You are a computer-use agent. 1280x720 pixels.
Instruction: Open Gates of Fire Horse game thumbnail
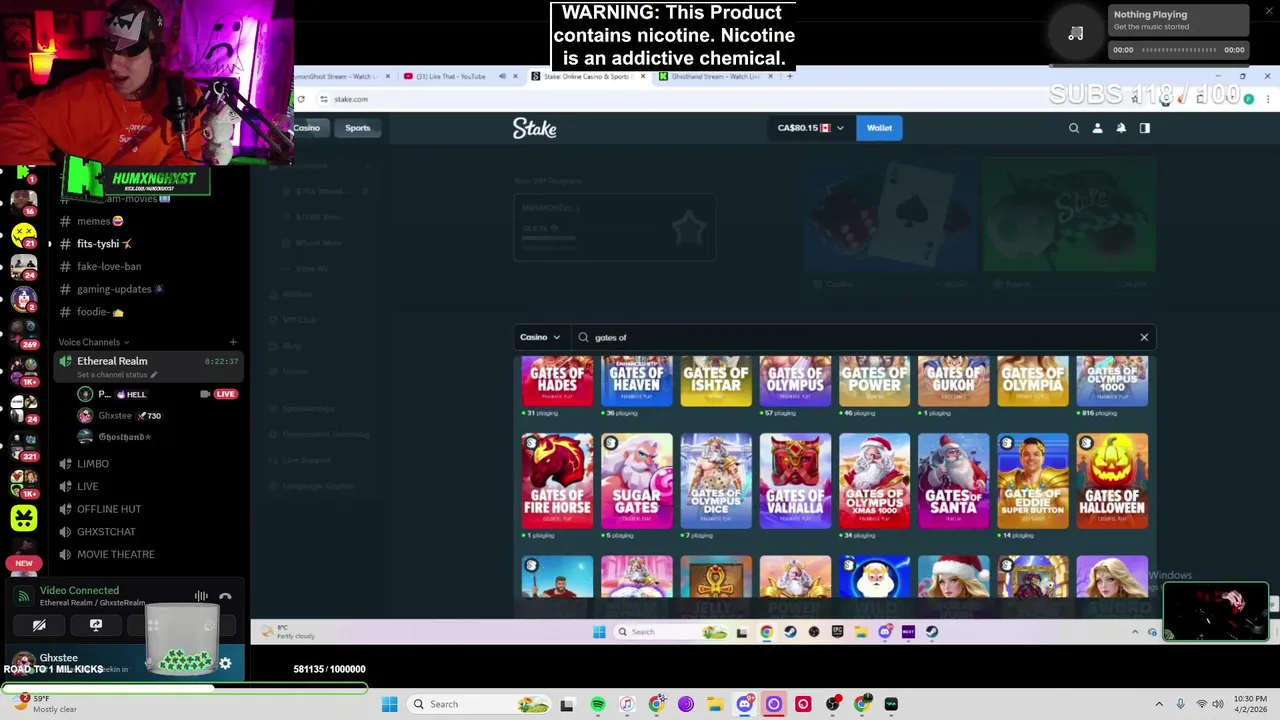pos(557,481)
